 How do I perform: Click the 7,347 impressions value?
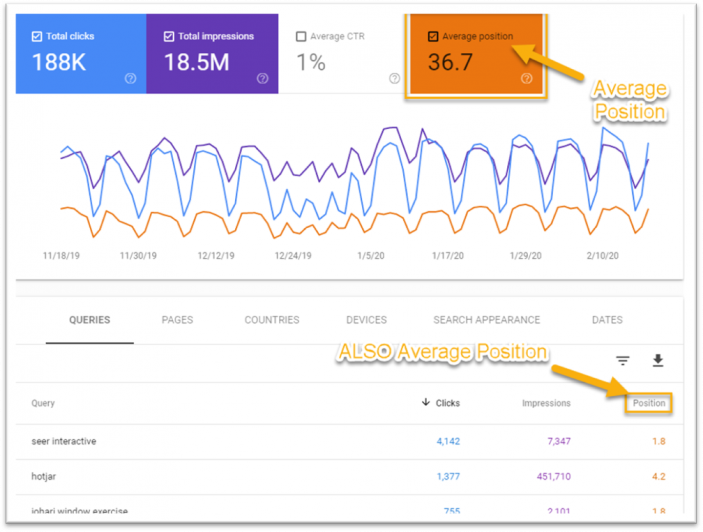(x=559, y=441)
